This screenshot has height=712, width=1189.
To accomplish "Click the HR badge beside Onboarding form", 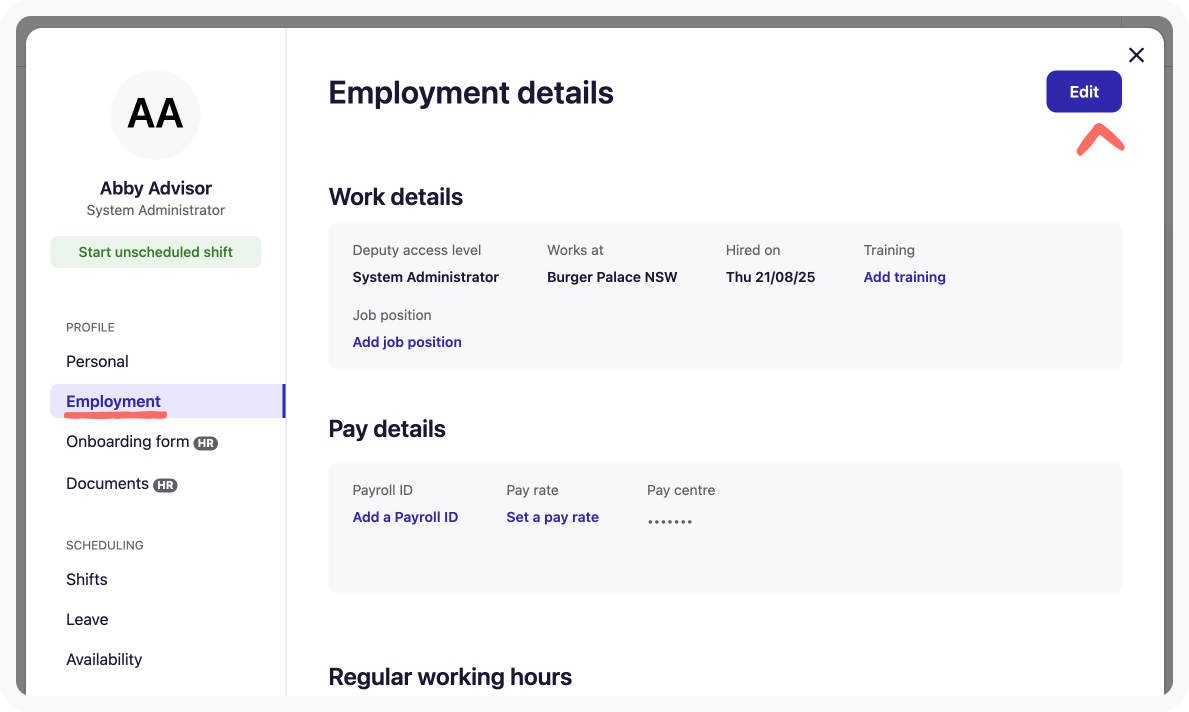I will point(206,443).
